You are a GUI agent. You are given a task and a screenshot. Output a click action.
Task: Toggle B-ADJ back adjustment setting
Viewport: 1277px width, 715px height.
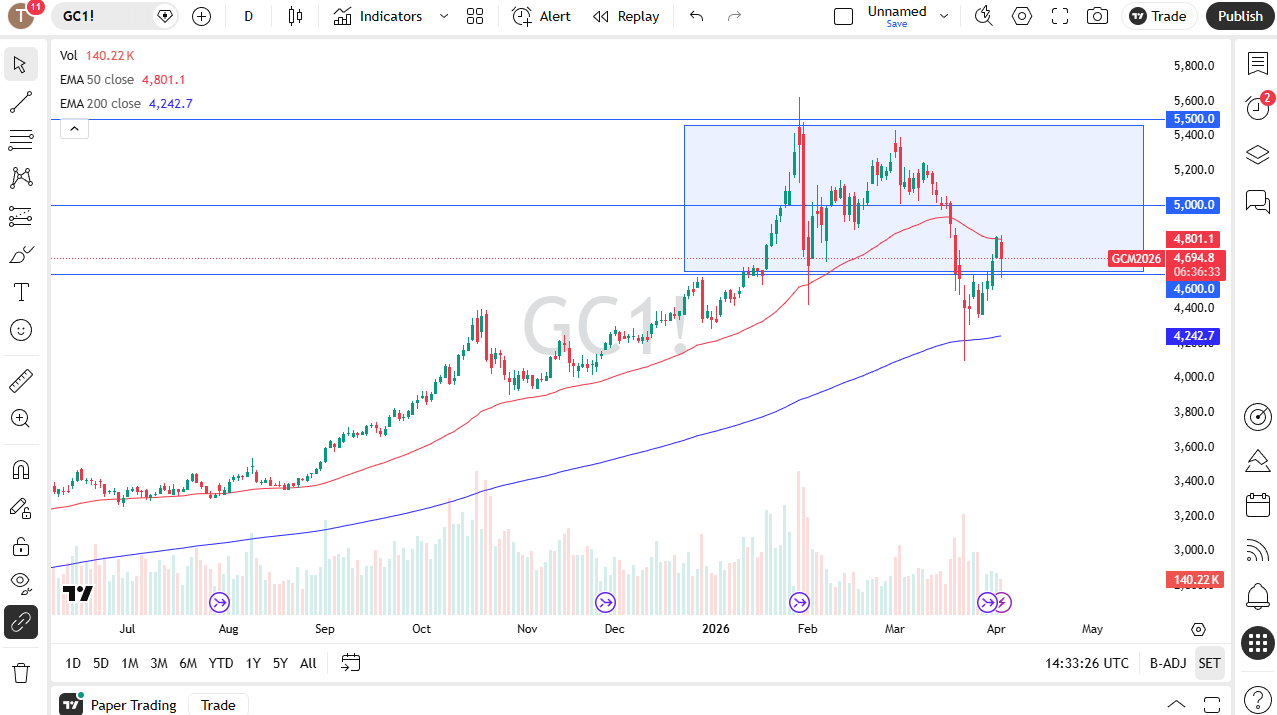pyautogui.click(x=1167, y=663)
